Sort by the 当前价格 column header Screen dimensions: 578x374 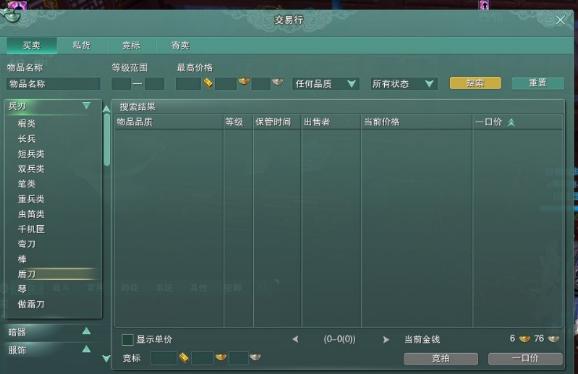[x=382, y=122]
